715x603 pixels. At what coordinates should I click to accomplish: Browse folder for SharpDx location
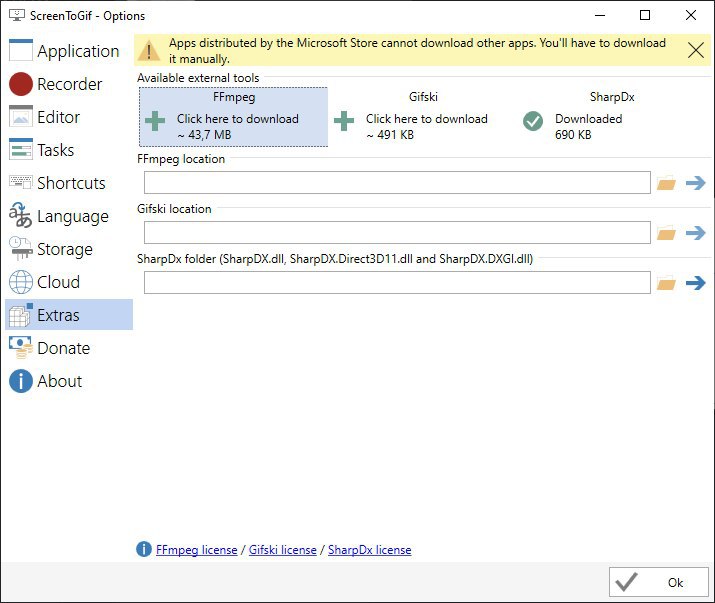click(666, 283)
